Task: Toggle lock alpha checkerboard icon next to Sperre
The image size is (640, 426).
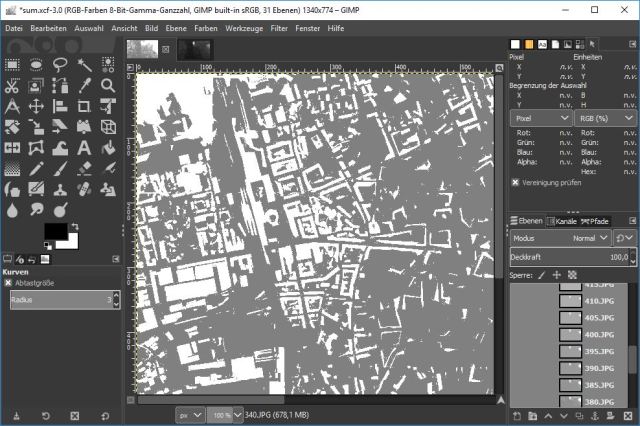Action: point(572,275)
